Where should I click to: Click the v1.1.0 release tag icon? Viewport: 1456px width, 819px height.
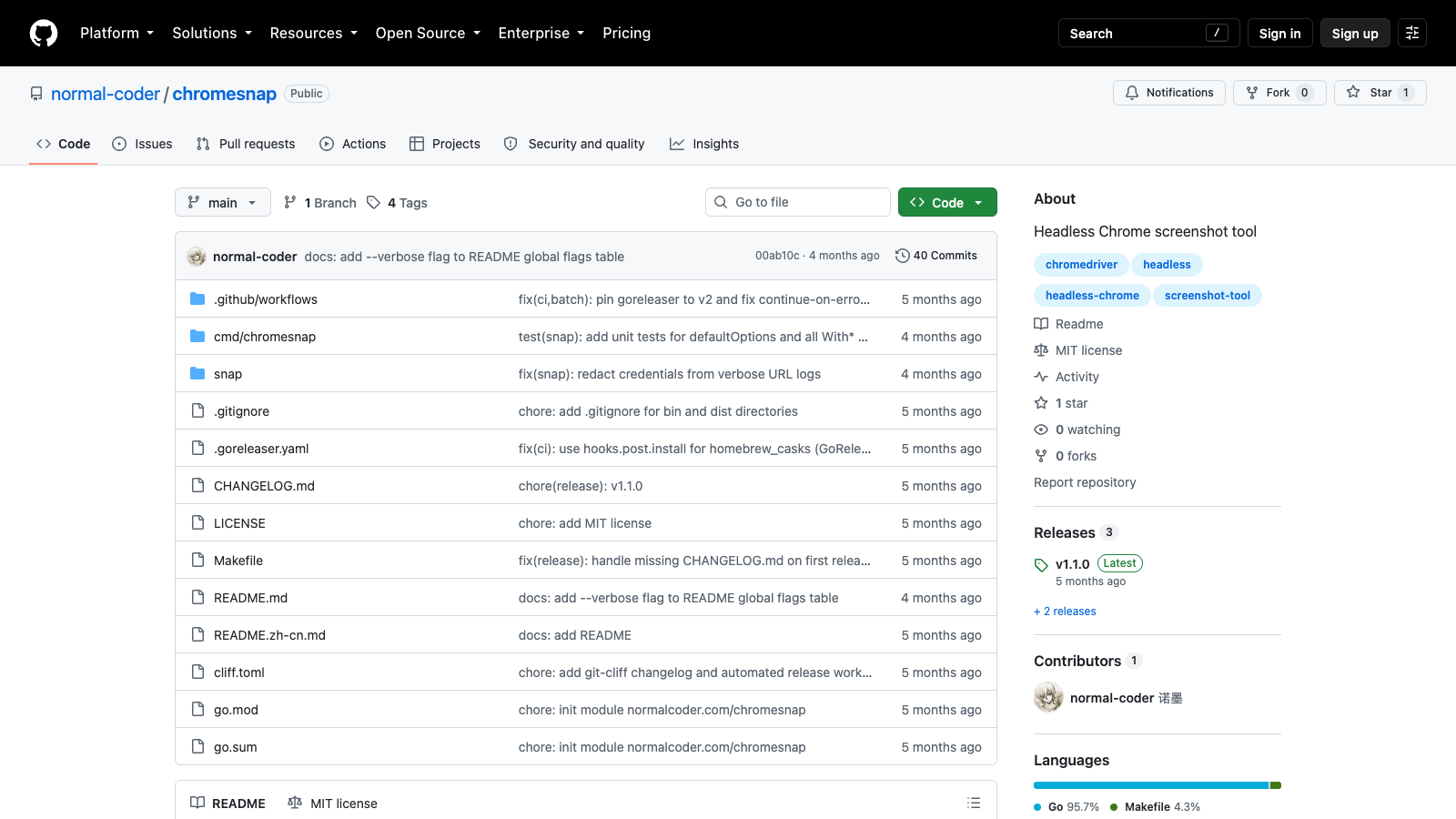1041,565
